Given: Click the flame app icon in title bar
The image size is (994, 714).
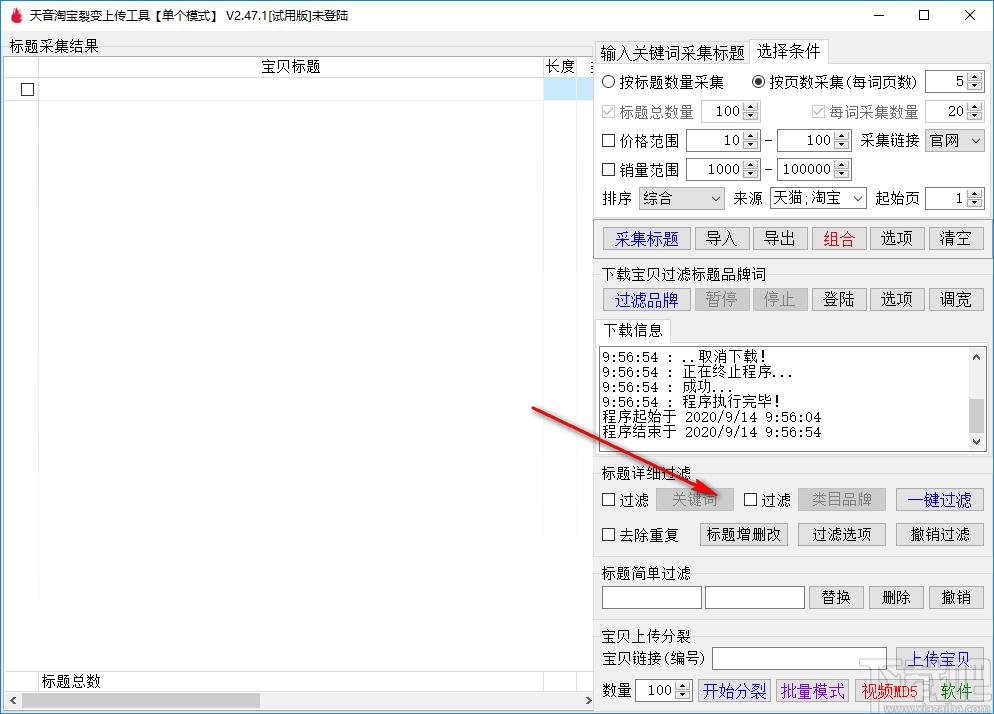Looking at the screenshot, I should tap(17, 15).
